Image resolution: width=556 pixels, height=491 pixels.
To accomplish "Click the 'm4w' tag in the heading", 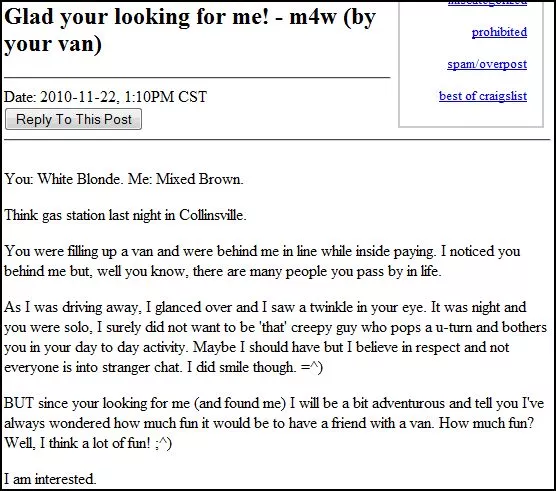I will pos(312,17).
